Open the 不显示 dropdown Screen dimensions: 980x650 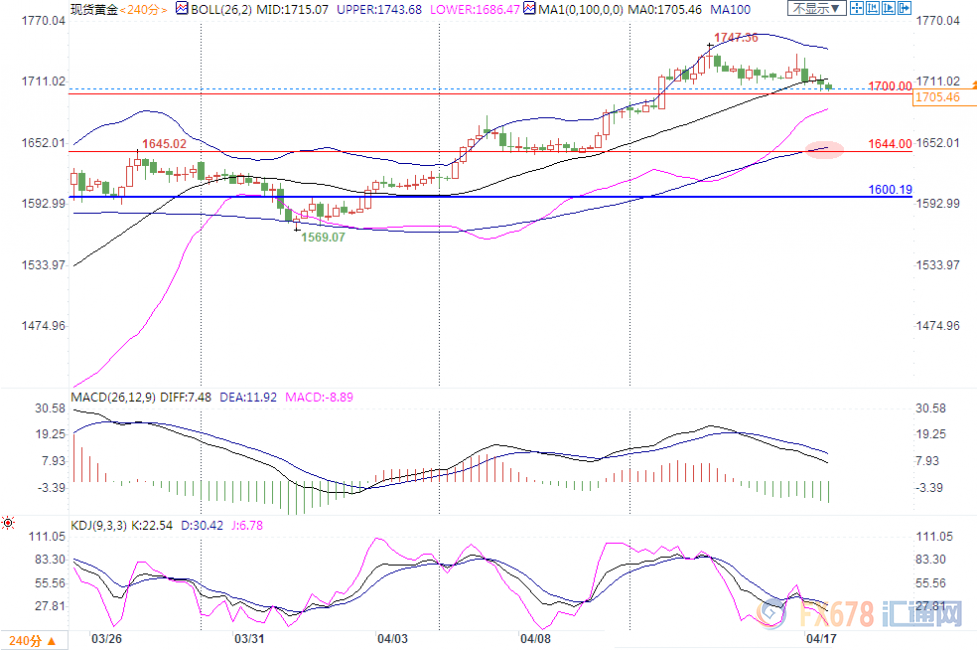(816, 9)
